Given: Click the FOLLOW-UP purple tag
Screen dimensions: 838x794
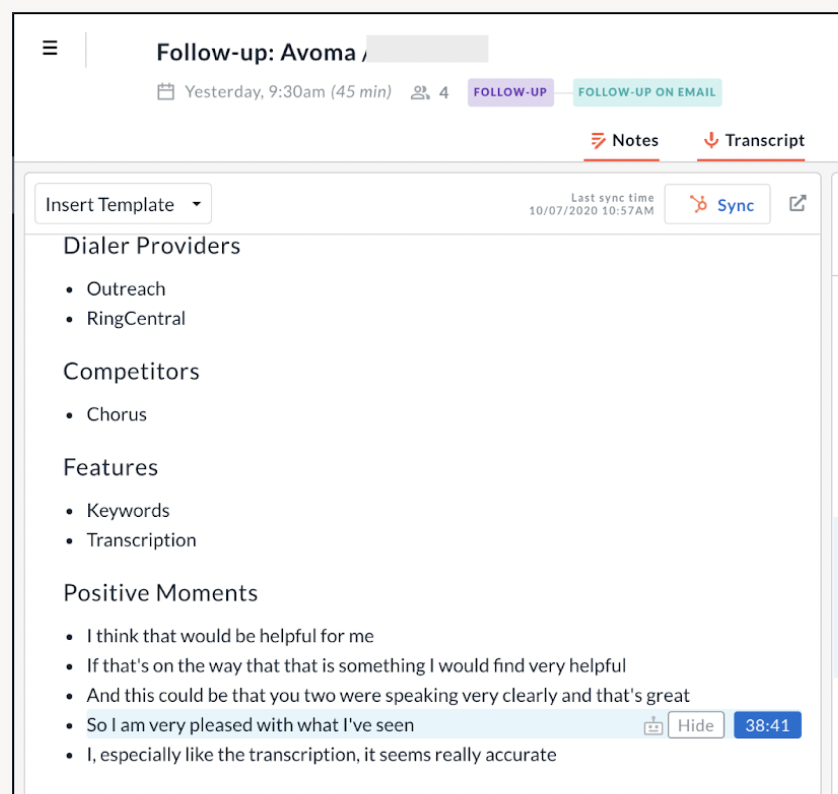Looking at the screenshot, I should [510, 92].
